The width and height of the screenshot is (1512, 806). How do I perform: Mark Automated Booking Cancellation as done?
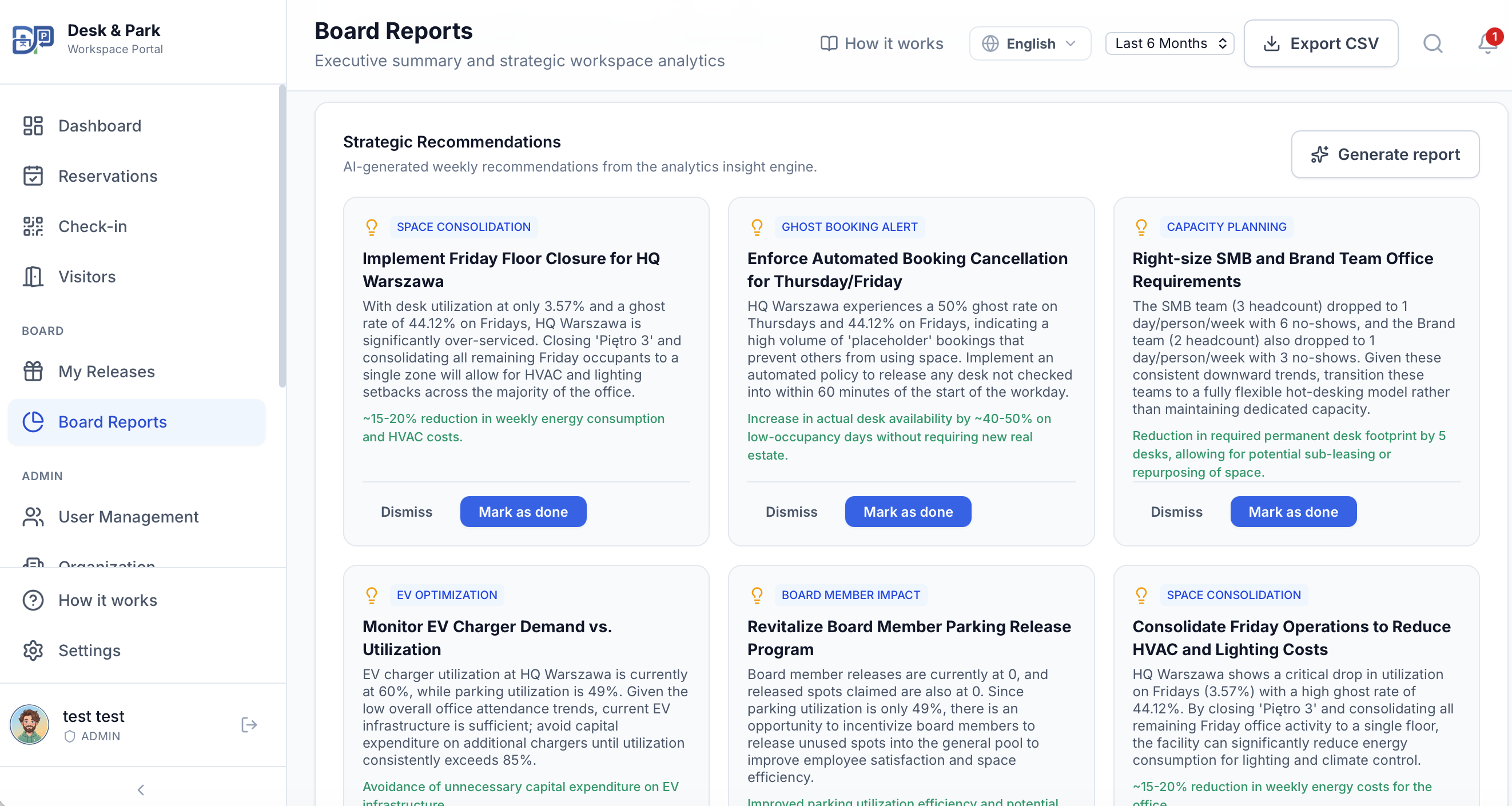pos(908,512)
